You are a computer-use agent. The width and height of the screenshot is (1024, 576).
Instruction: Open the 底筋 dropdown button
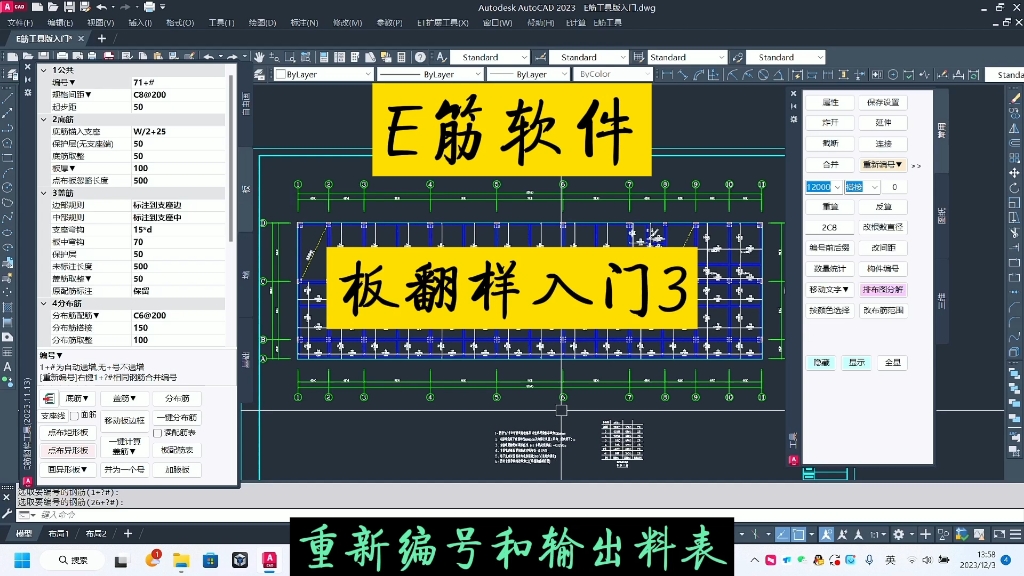77,398
